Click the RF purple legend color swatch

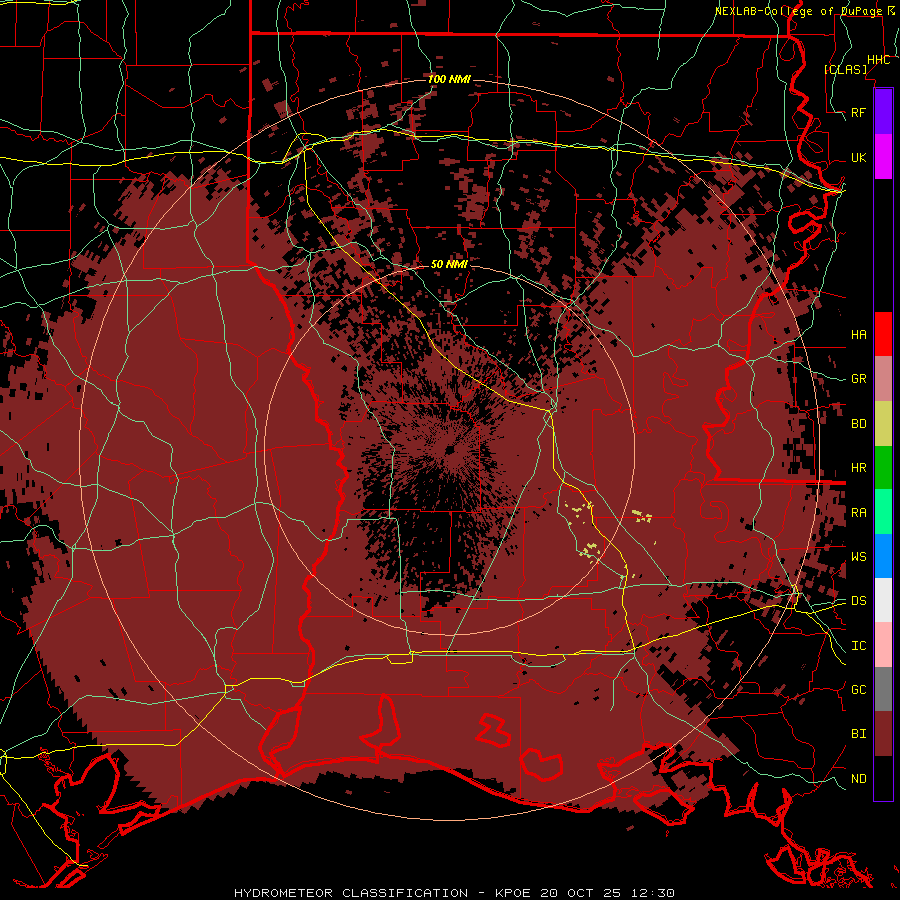coord(883,112)
